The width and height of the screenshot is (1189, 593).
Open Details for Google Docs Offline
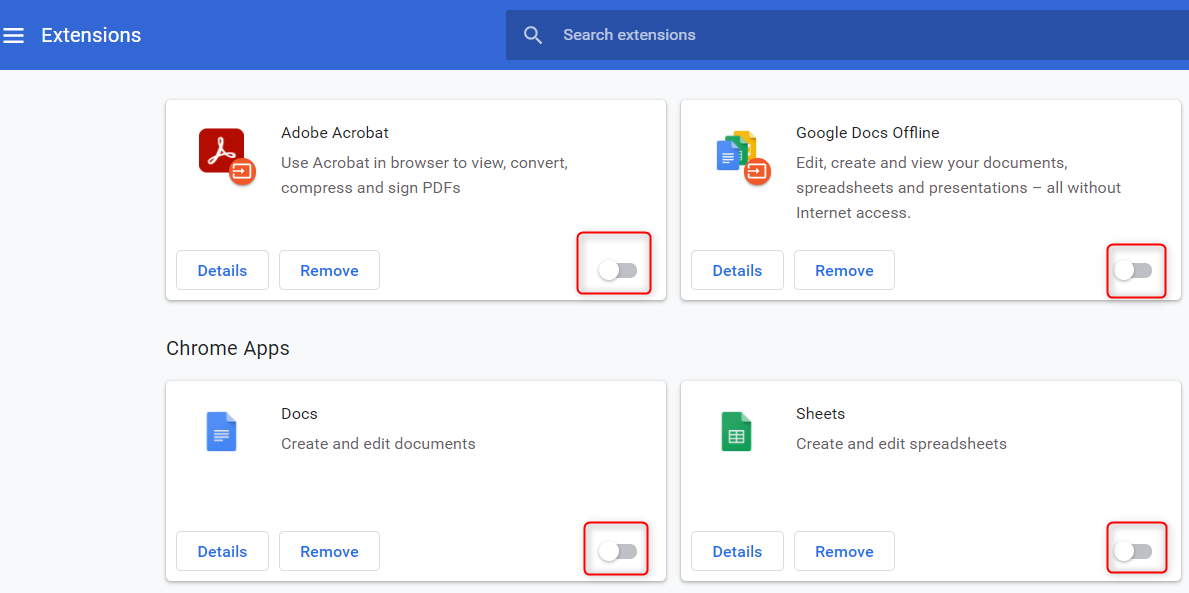[737, 270]
